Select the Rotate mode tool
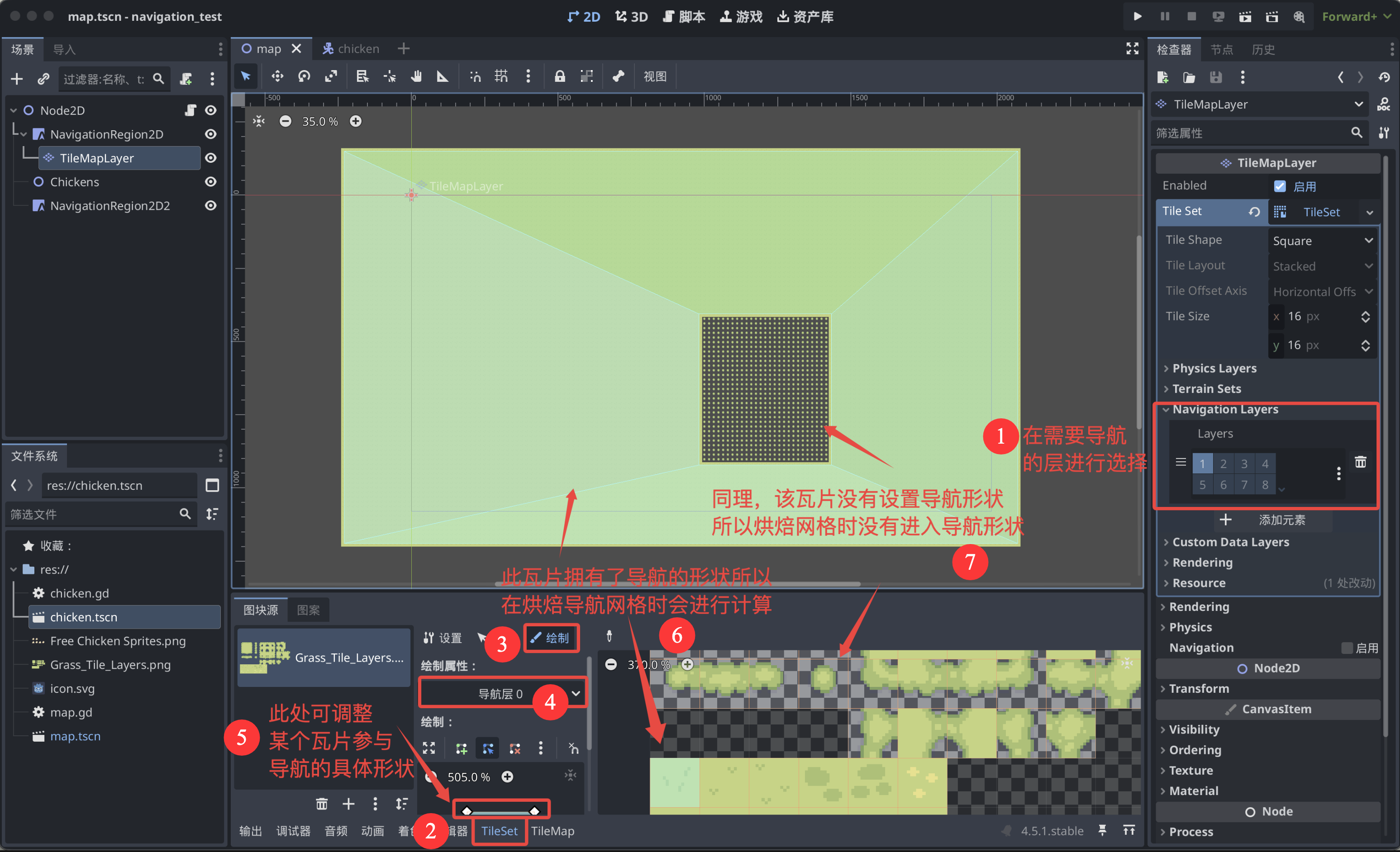 [305, 76]
